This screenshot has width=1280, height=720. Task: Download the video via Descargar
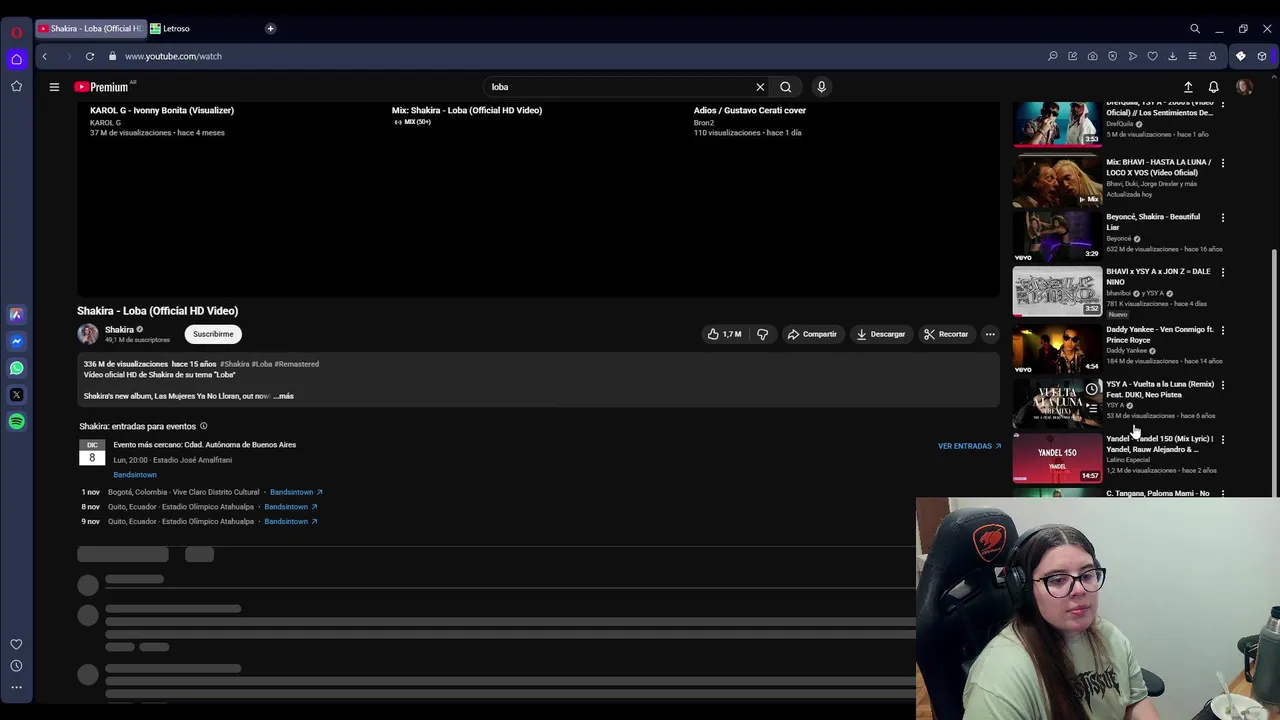click(x=881, y=334)
